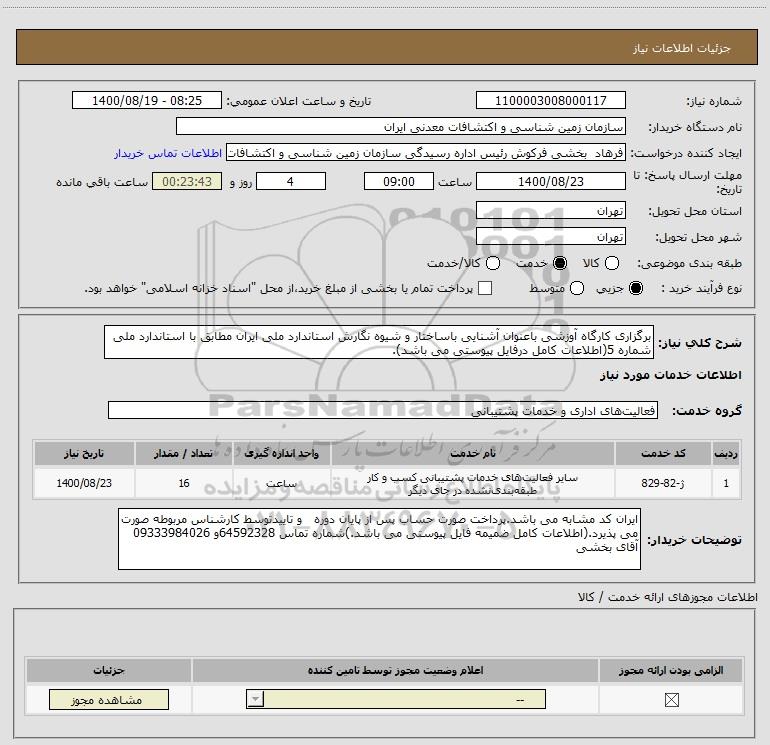This screenshot has height=745, width=770.
Task: Click the توضیحات خریدار label
Action: [694, 540]
